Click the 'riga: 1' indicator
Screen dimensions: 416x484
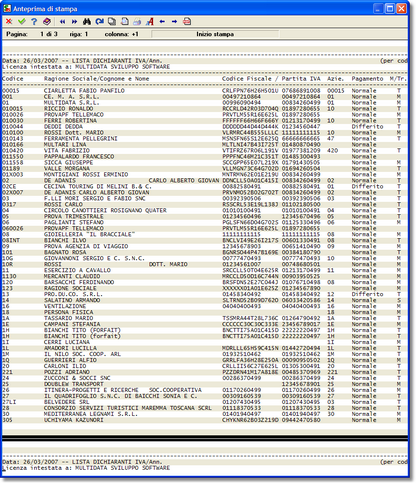[x=79, y=34]
